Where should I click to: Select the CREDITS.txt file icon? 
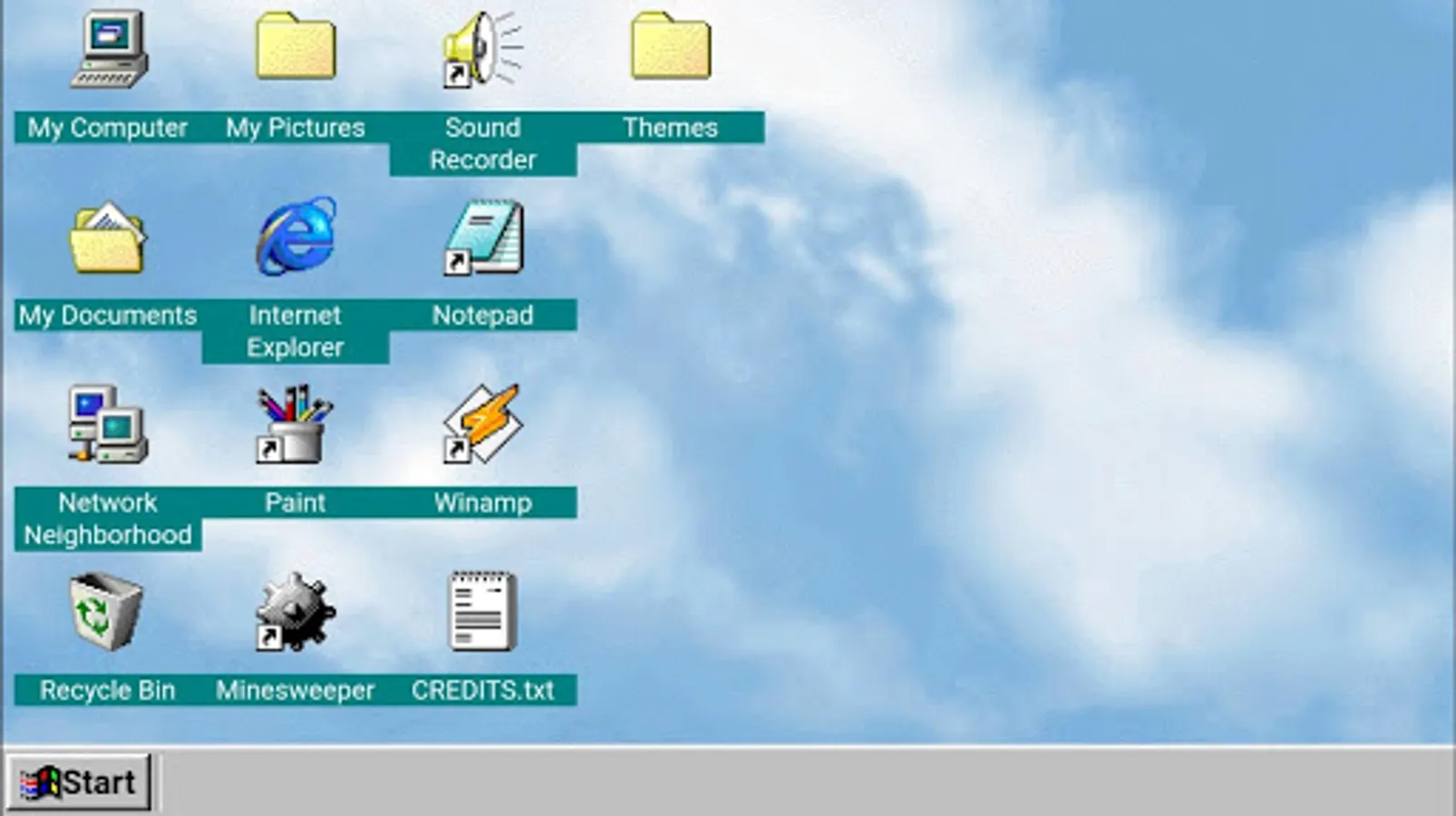(x=483, y=611)
